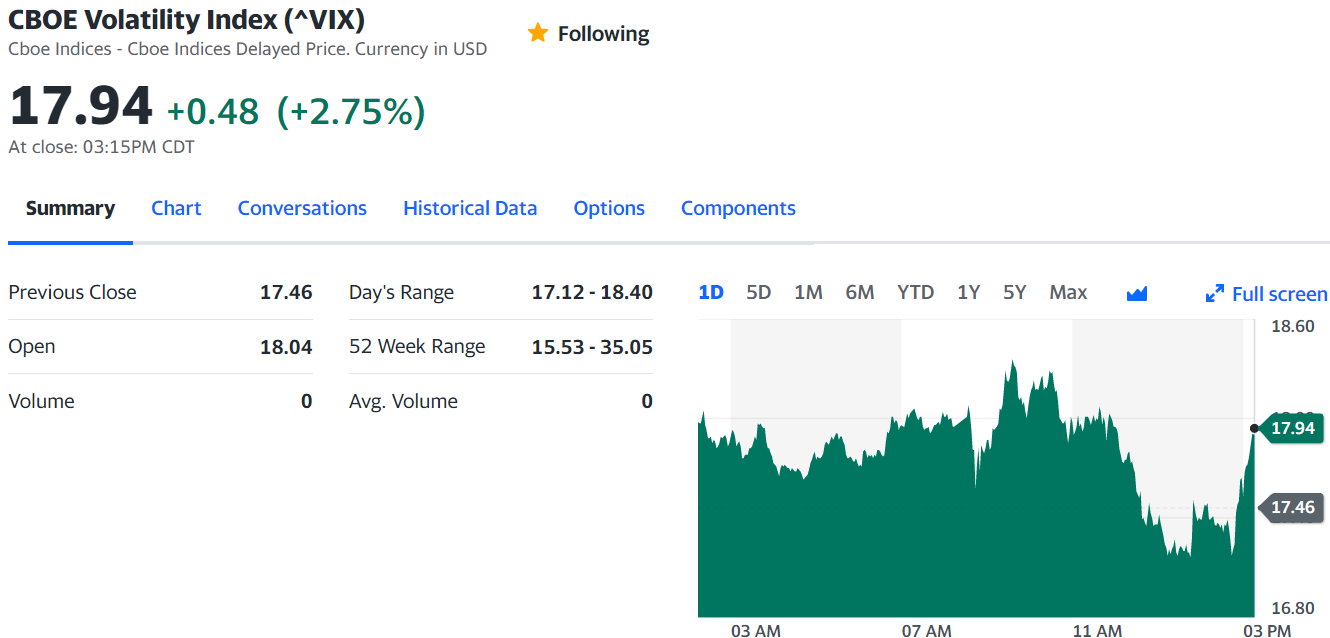Click the (+2.75%) percent change
Viewport: 1330px width, 638px height.
[350, 111]
